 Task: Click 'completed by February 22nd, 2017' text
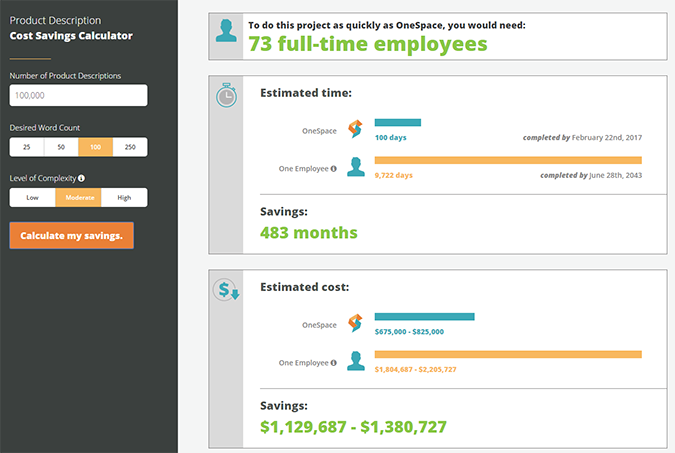coord(582,137)
